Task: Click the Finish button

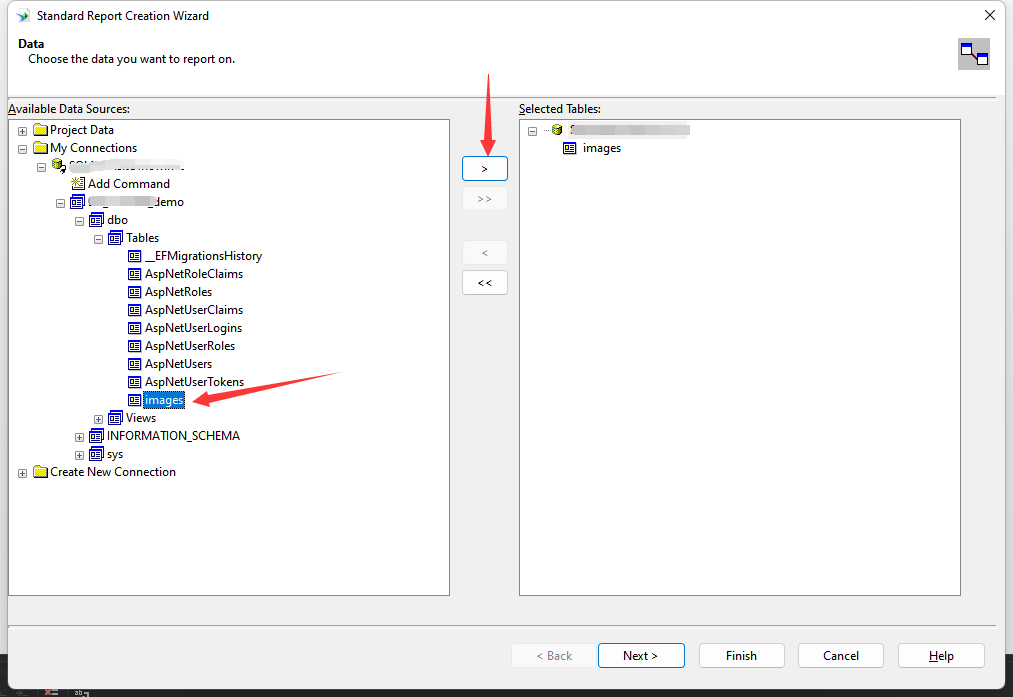Action: (741, 655)
